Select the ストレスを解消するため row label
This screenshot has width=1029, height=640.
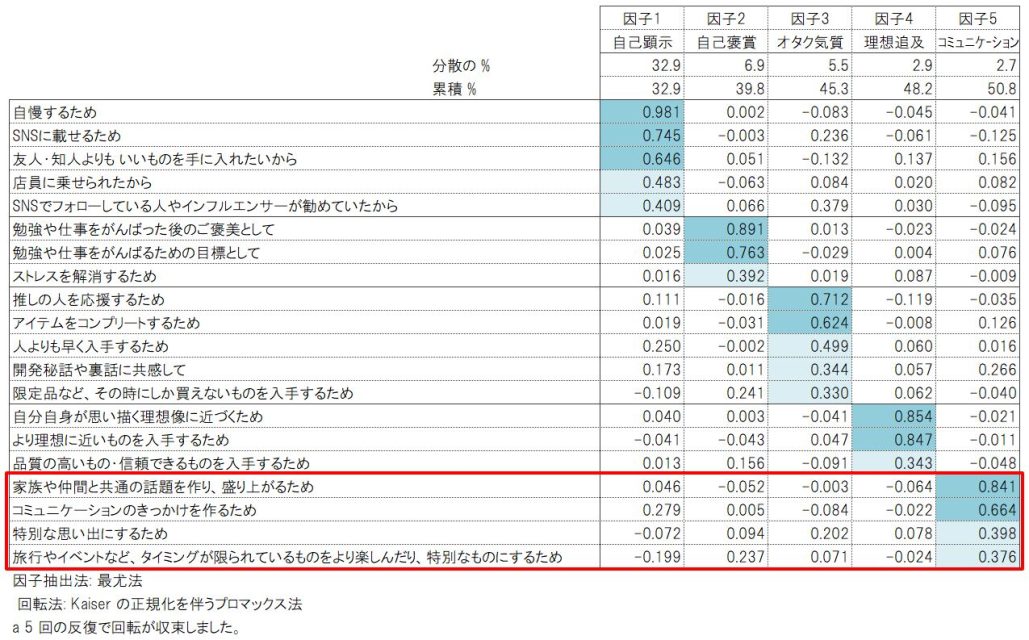(85, 276)
